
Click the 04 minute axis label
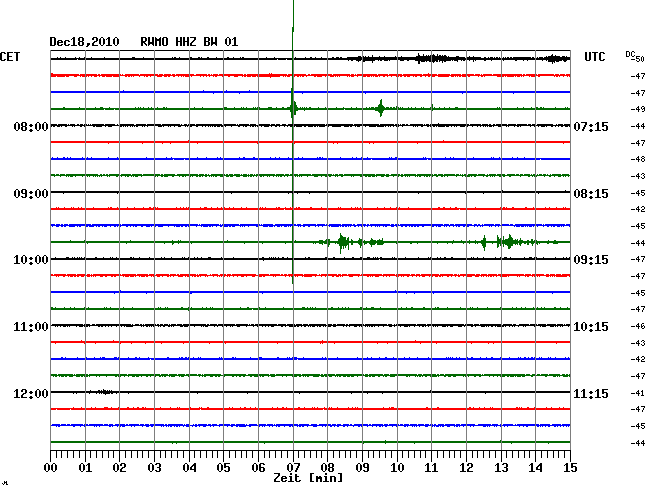(189, 468)
